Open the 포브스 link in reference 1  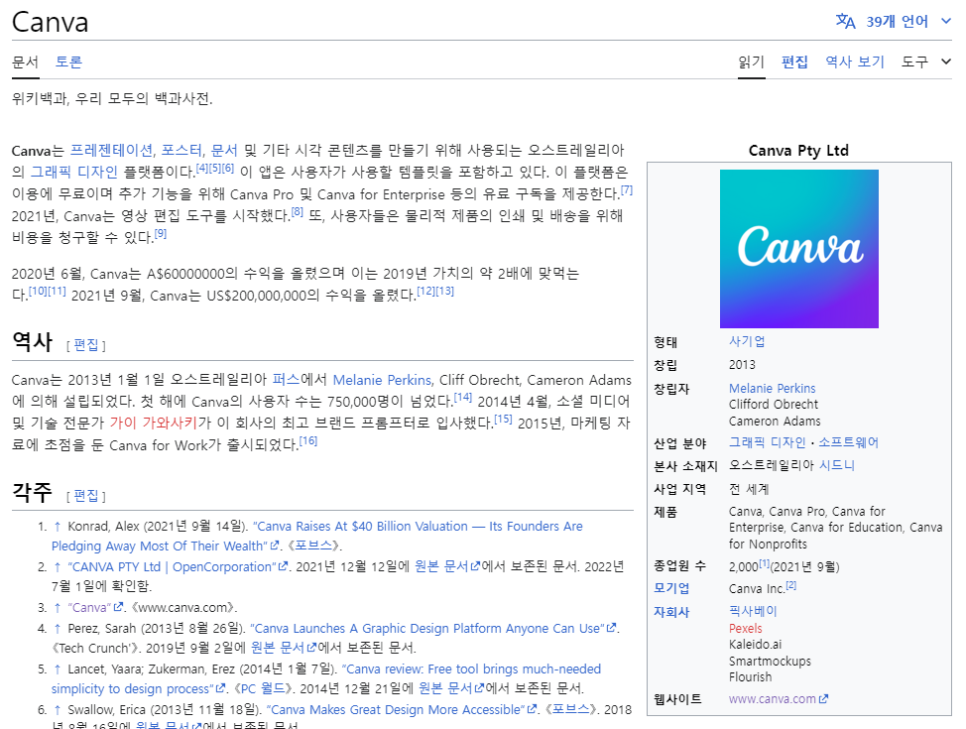tap(314, 546)
